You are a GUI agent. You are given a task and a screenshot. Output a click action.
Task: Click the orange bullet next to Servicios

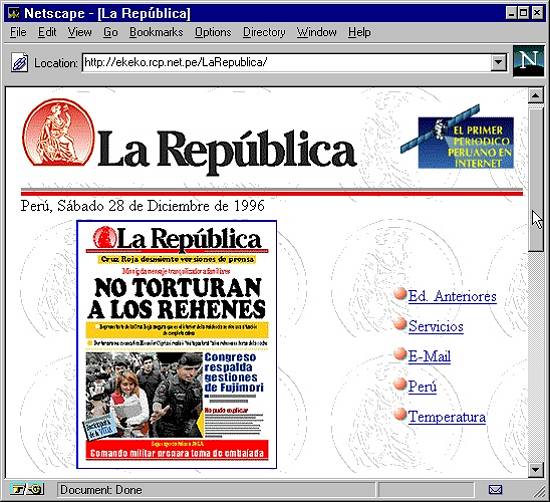pyautogui.click(x=400, y=324)
